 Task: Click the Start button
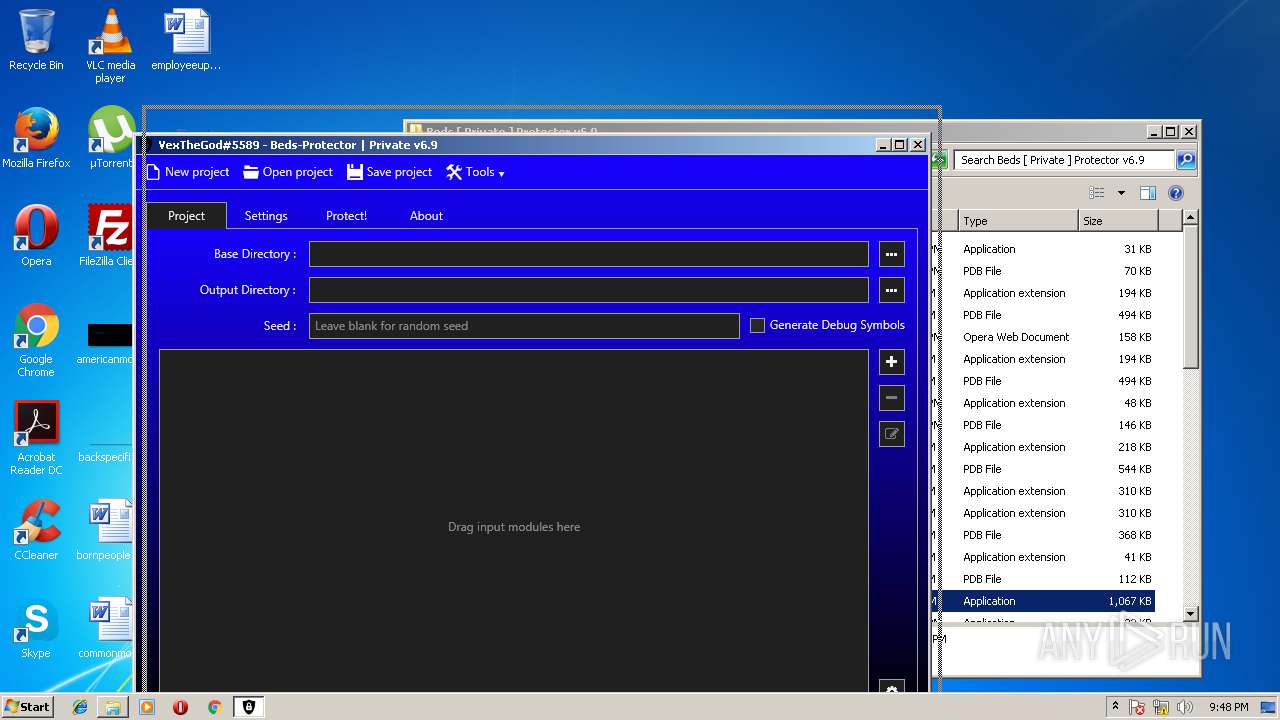pos(28,706)
